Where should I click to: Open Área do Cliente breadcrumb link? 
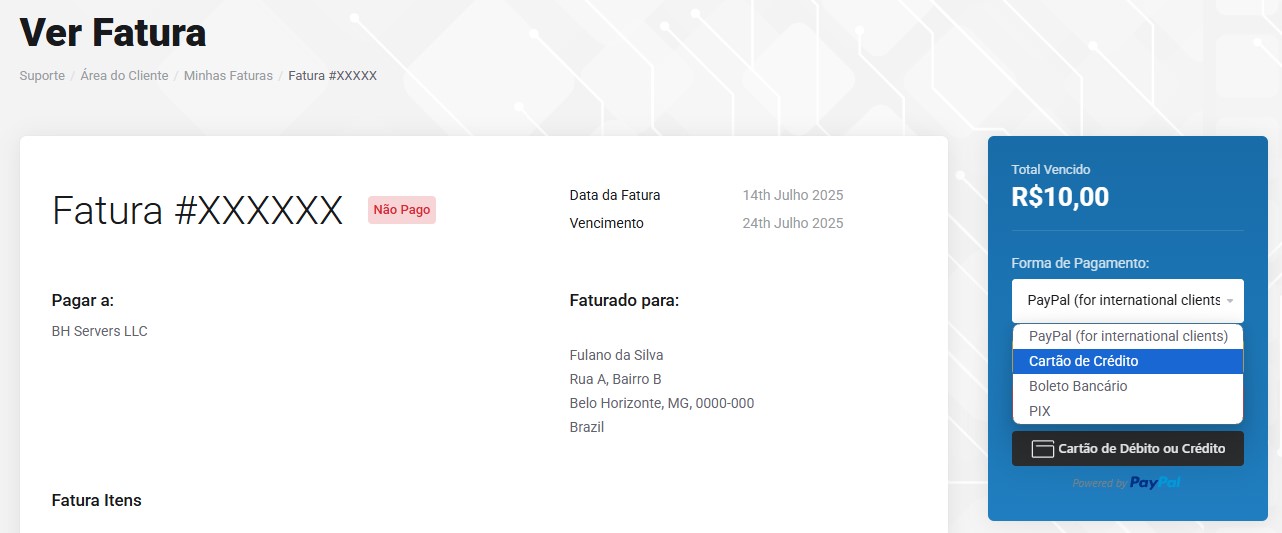click(125, 76)
